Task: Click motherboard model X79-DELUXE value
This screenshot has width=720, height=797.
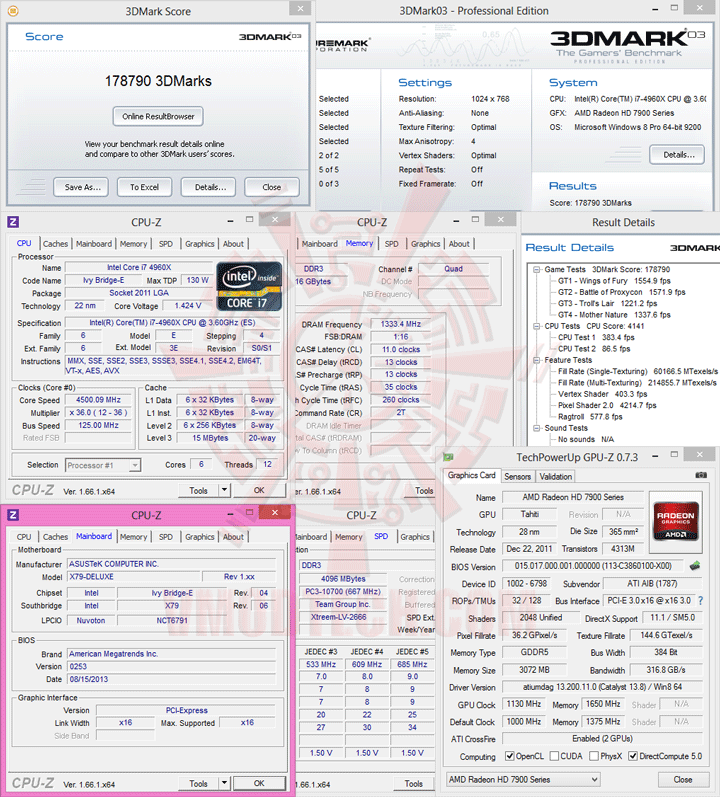Action: [133, 576]
